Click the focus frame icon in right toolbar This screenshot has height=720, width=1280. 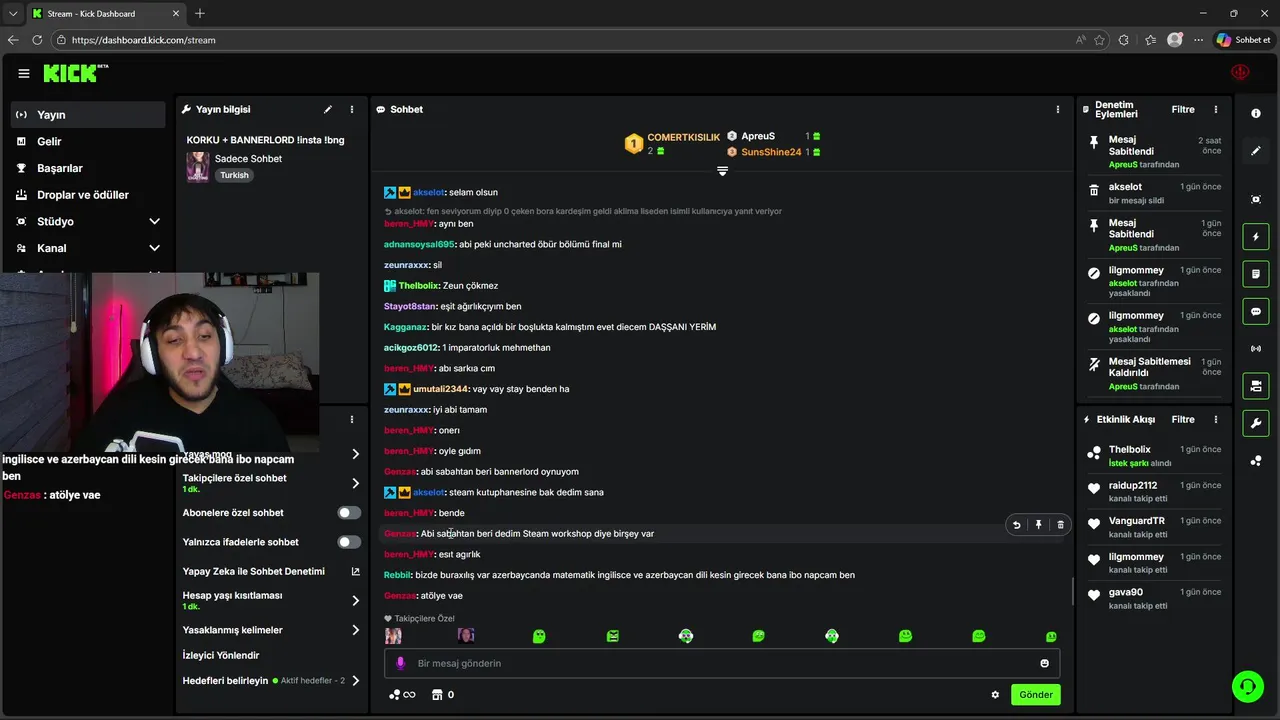coord(1256,200)
